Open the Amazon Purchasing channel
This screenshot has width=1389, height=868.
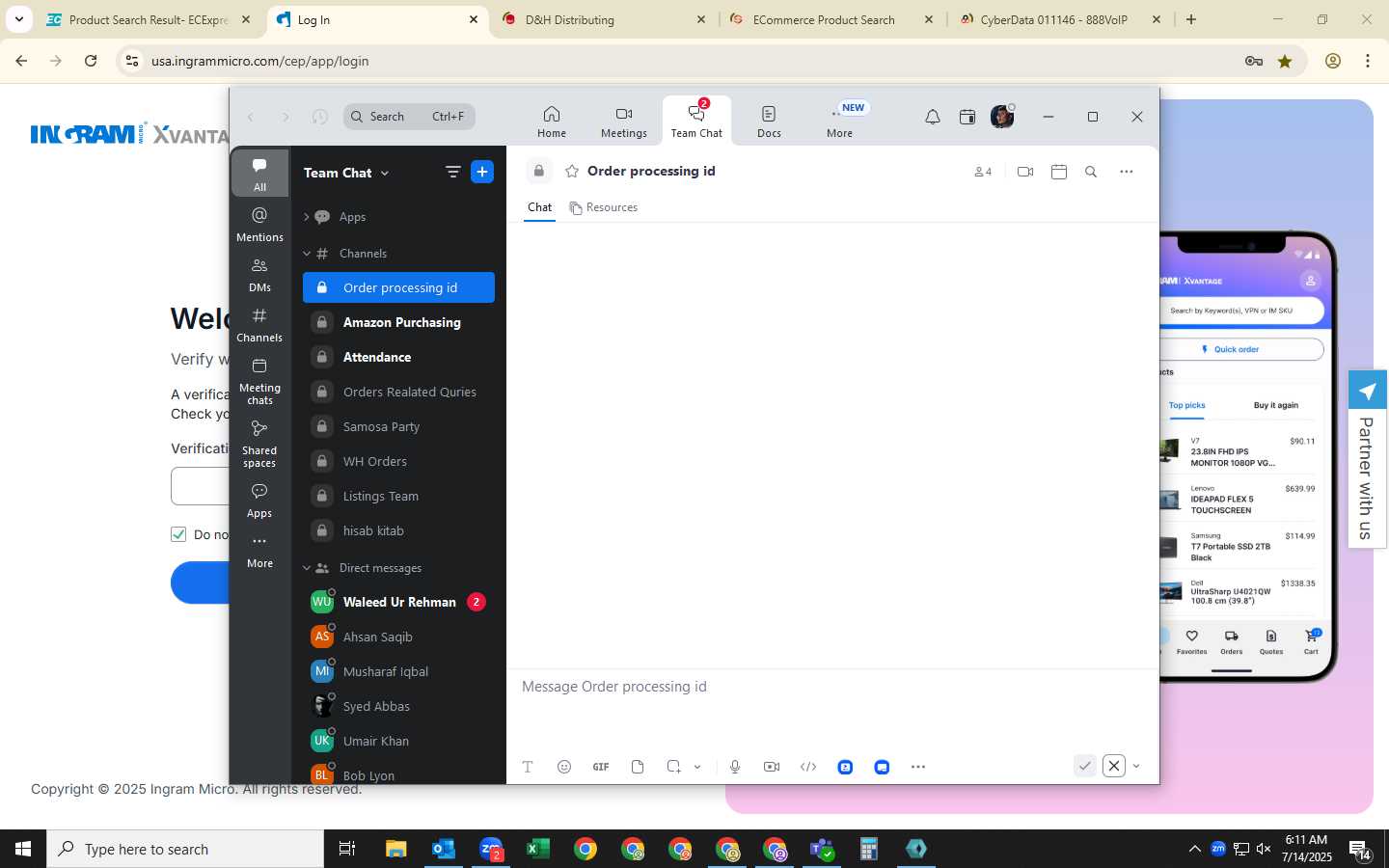[398, 322]
